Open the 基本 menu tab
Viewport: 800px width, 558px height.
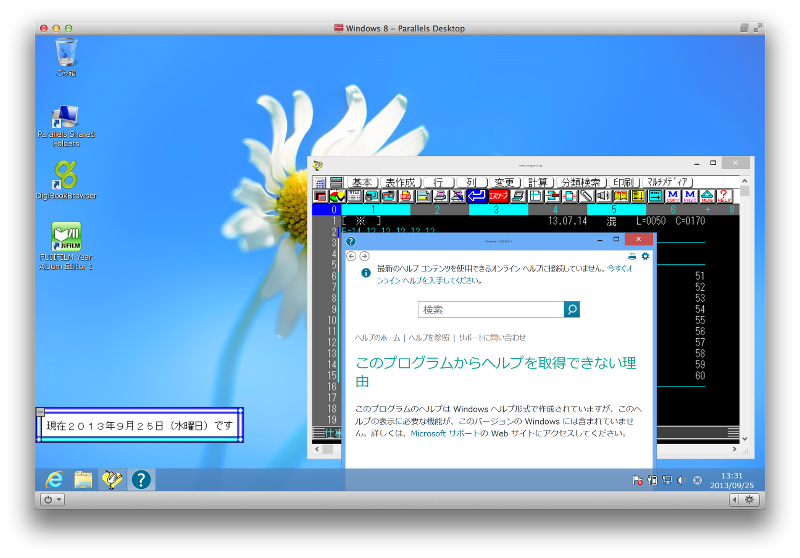pyautogui.click(x=363, y=182)
